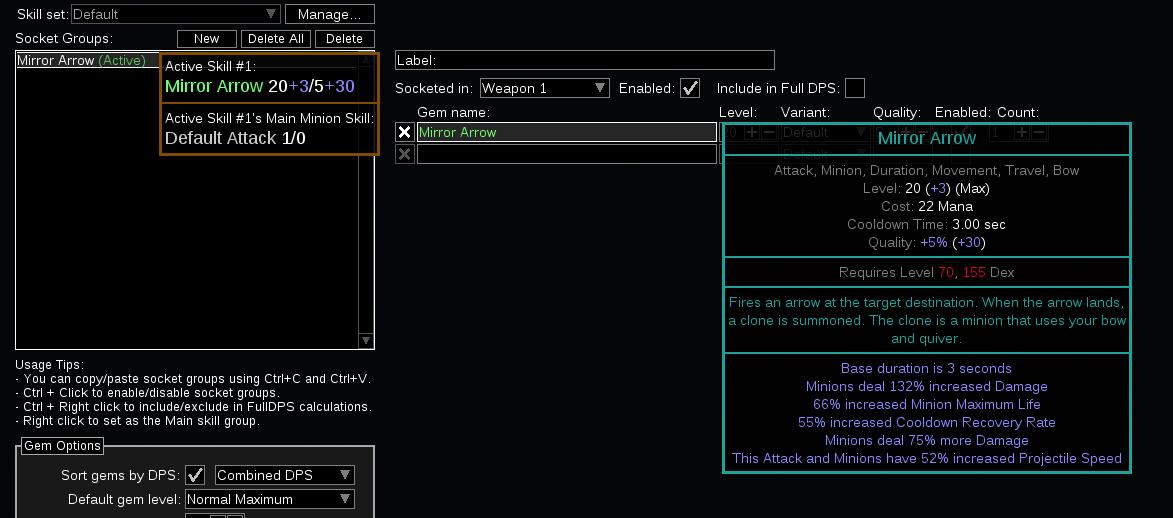Open Mirror Arrow's Variant Default dropdown

(824, 132)
